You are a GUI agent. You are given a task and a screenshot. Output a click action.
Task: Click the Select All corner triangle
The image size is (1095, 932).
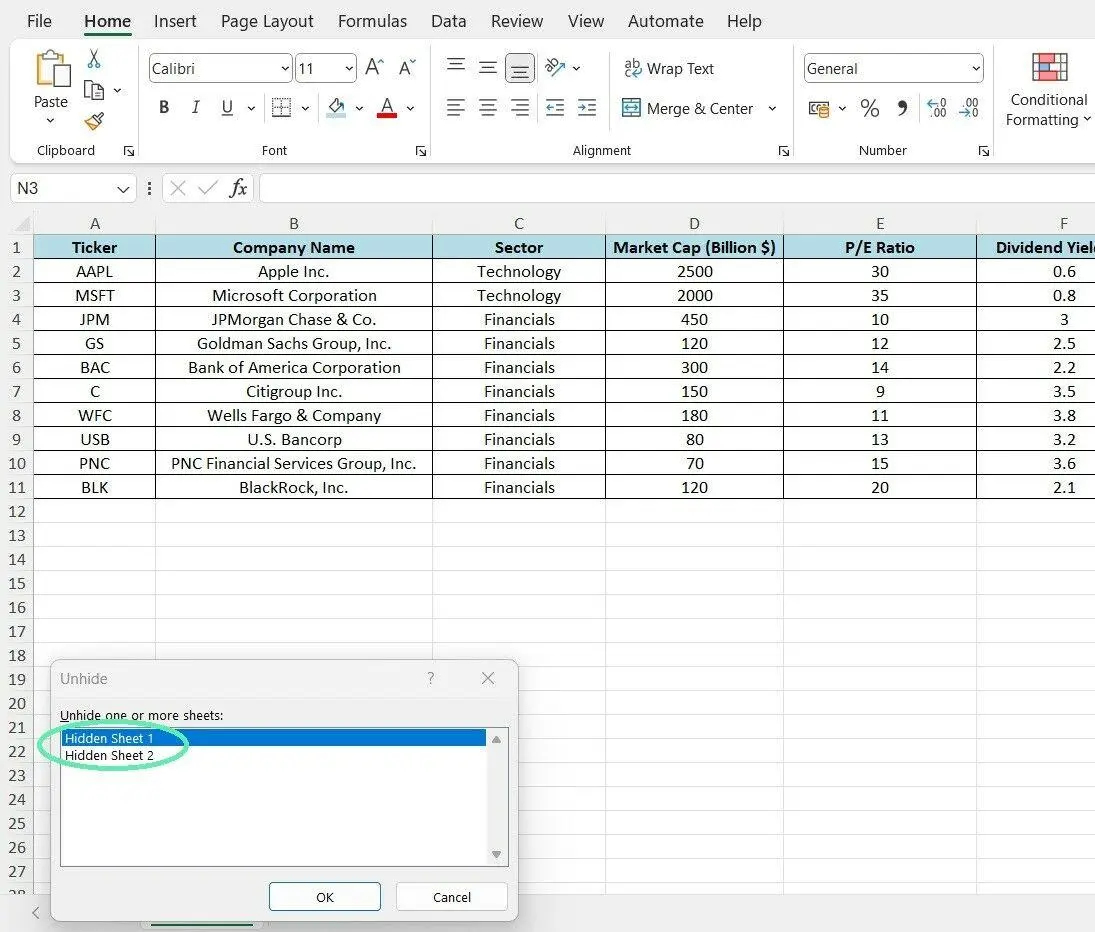[22, 223]
